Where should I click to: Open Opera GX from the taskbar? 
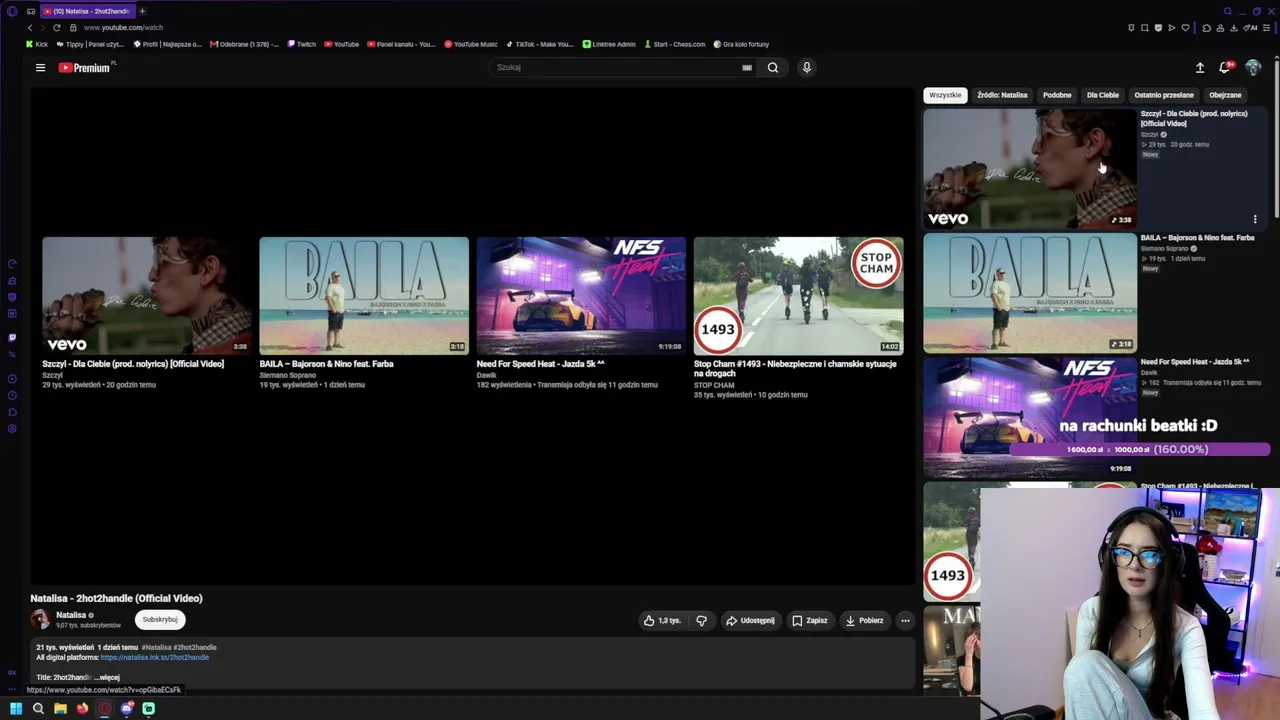point(104,709)
